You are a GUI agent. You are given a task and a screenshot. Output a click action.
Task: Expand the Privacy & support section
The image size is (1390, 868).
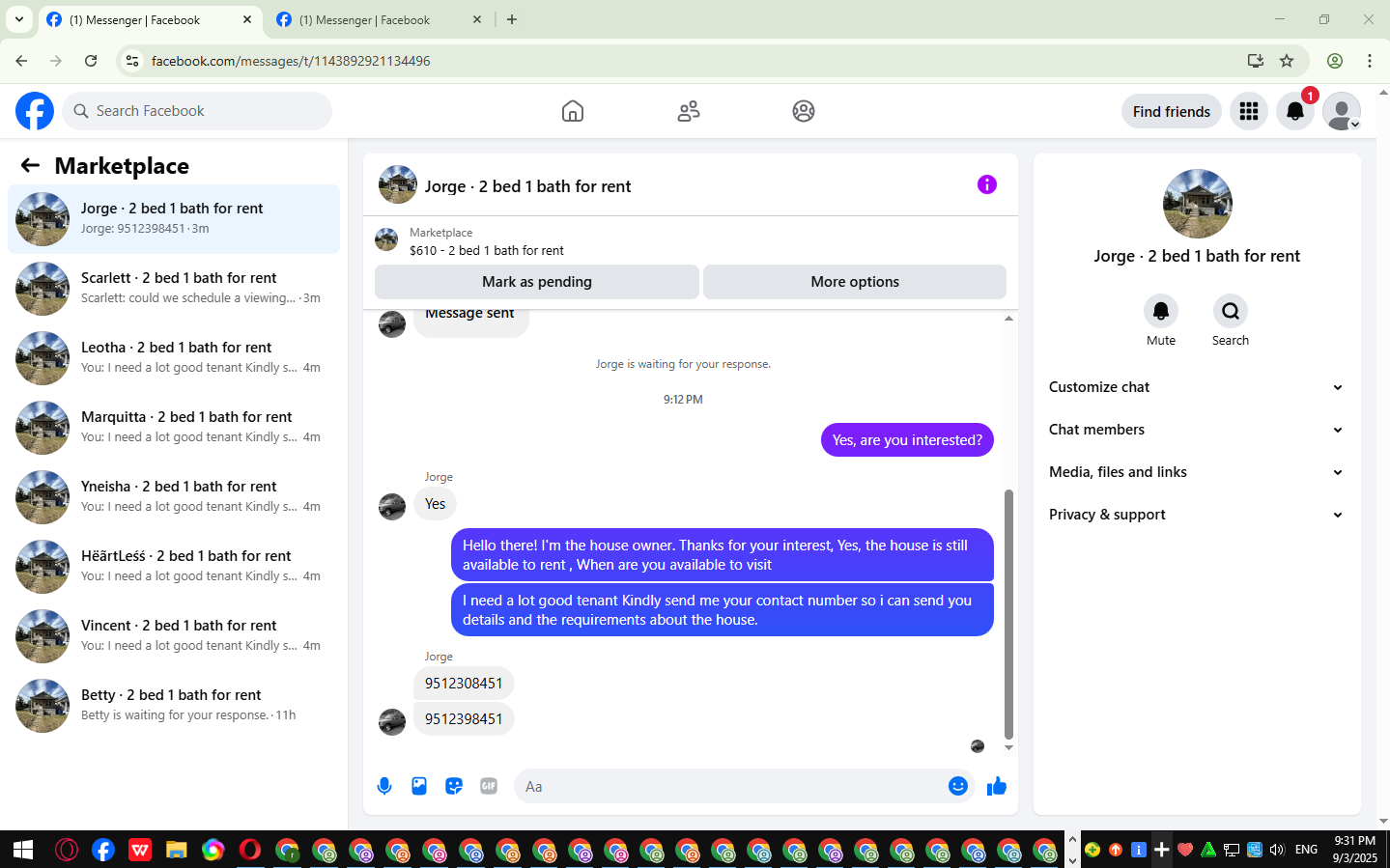[x=1197, y=515]
